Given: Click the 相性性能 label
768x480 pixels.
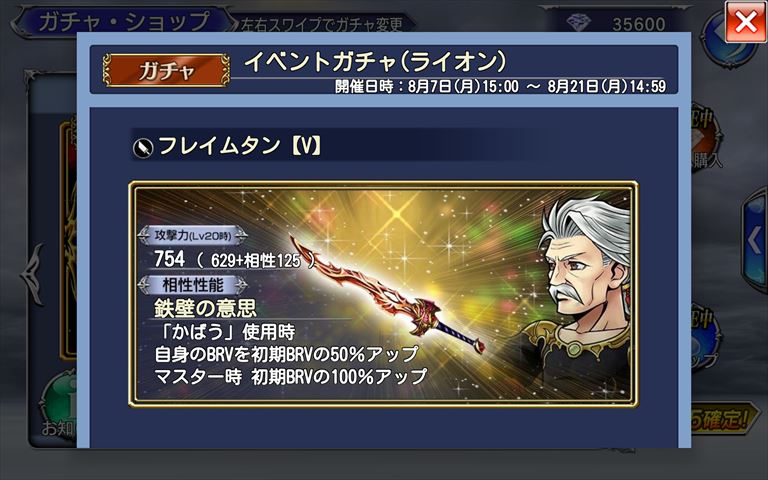Looking at the screenshot, I should pos(192,285).
